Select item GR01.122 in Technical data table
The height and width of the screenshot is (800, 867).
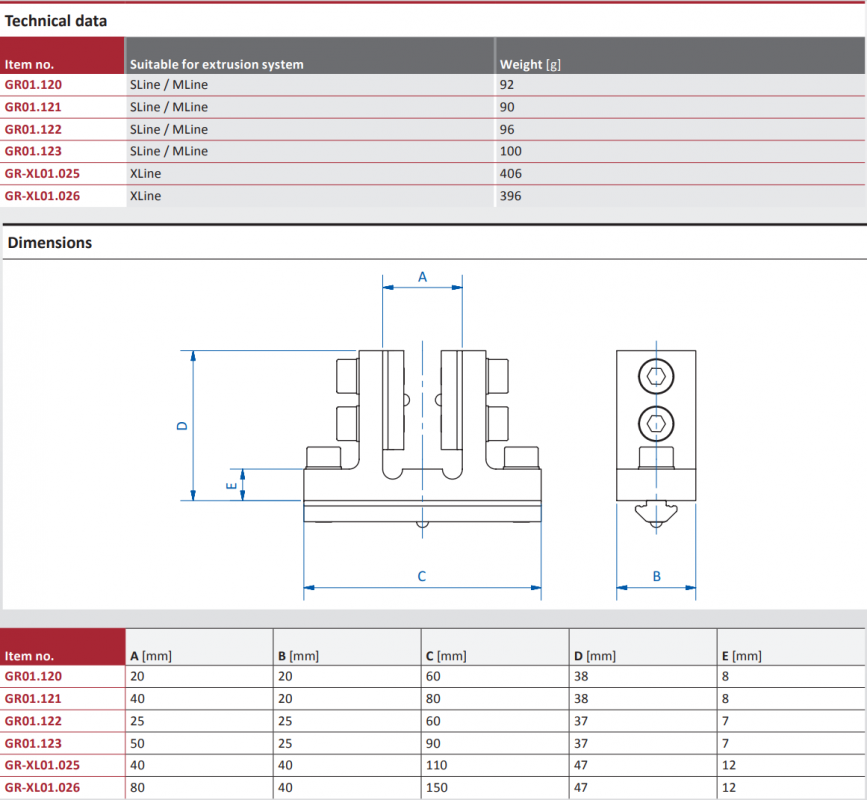tap(33, 129)
